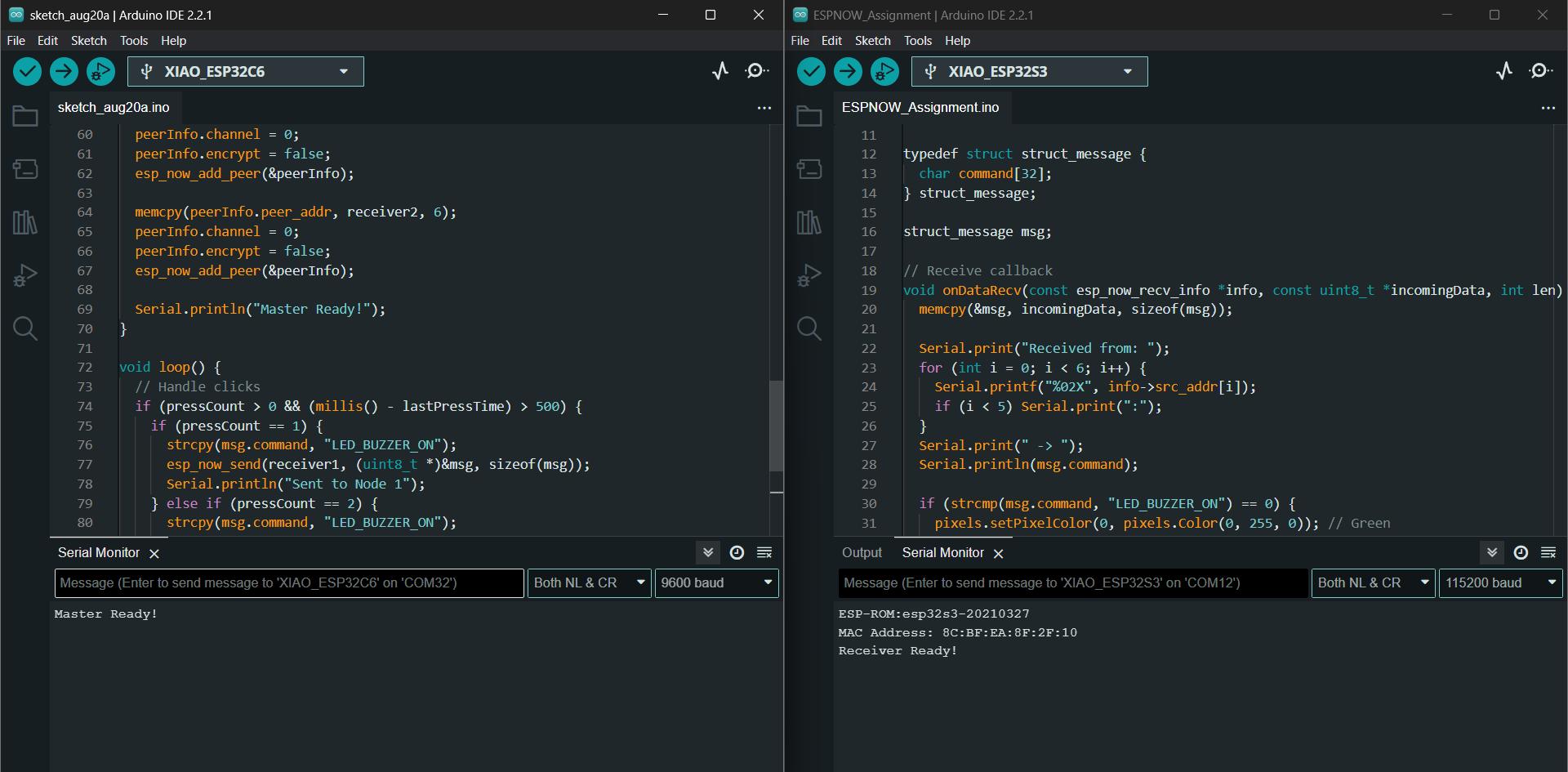Close Serial Monitor tab in ESPNOW_Assignment window
The image size is (1568, 772).
[x=998, y=554]
